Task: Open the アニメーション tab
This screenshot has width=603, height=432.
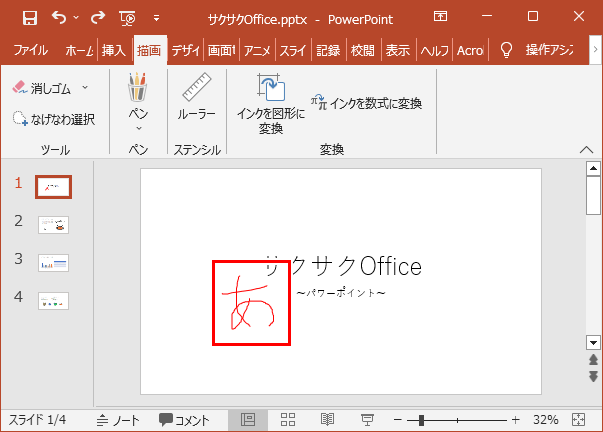Action: click(x=257, y=50)
